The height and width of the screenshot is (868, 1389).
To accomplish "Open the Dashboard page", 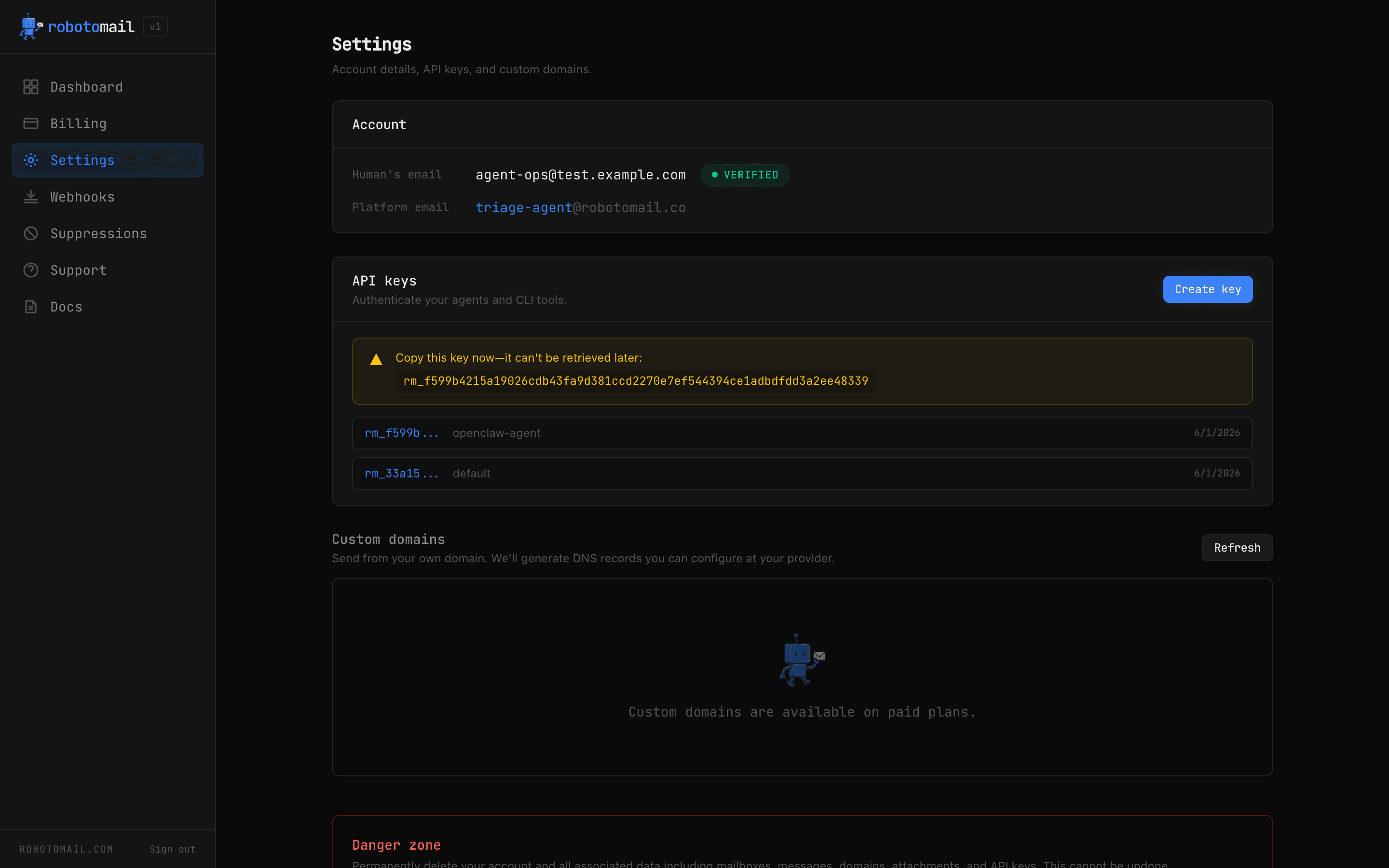I will point(108,87).
